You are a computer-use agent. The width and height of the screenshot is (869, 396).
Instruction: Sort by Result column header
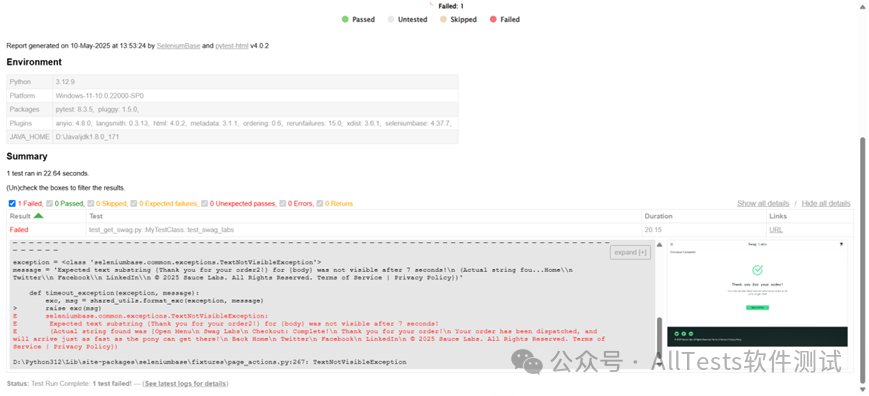[x=46, y=216]
